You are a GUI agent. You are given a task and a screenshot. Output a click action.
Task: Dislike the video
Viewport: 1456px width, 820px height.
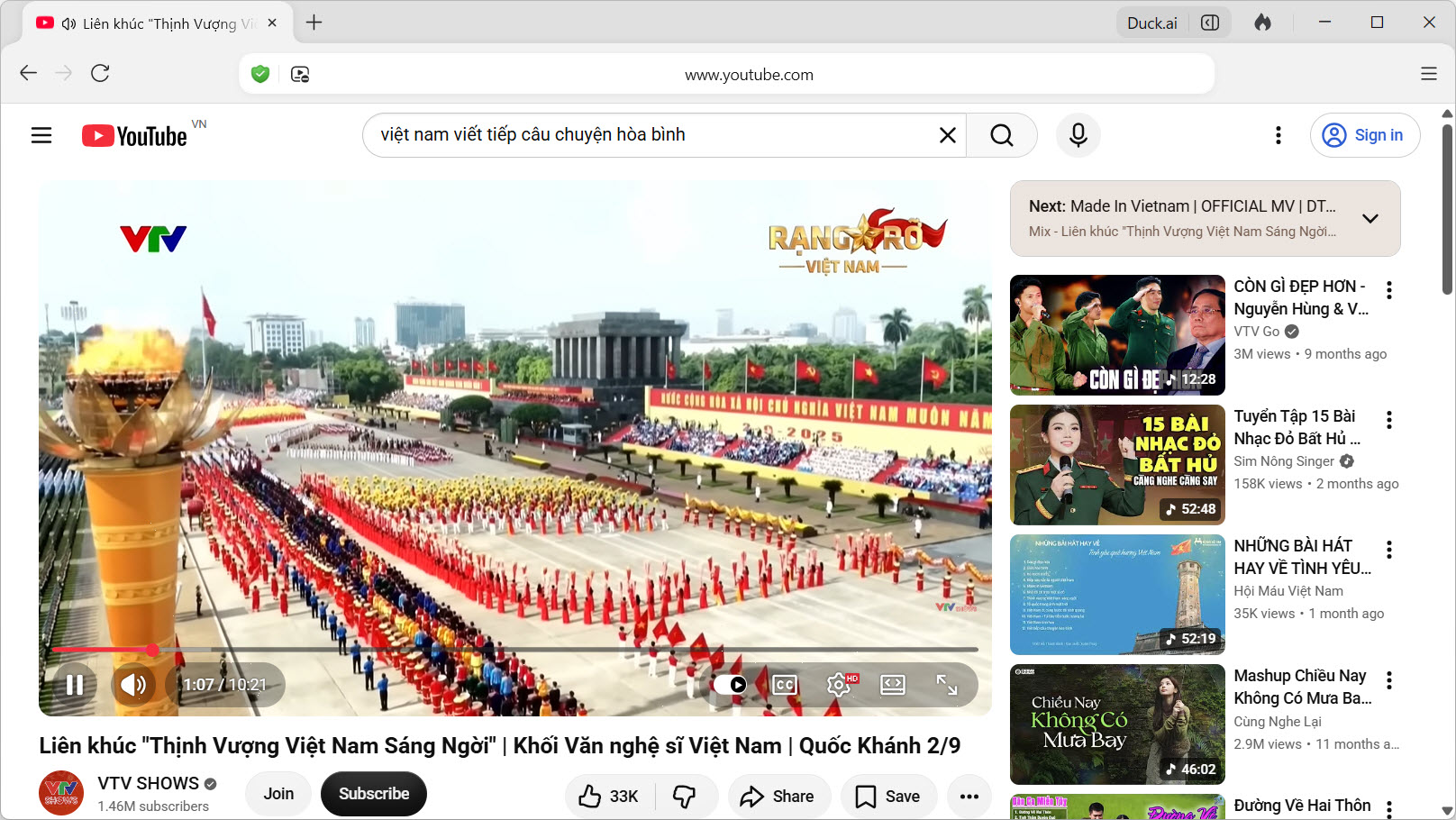(x=686, y=797)
